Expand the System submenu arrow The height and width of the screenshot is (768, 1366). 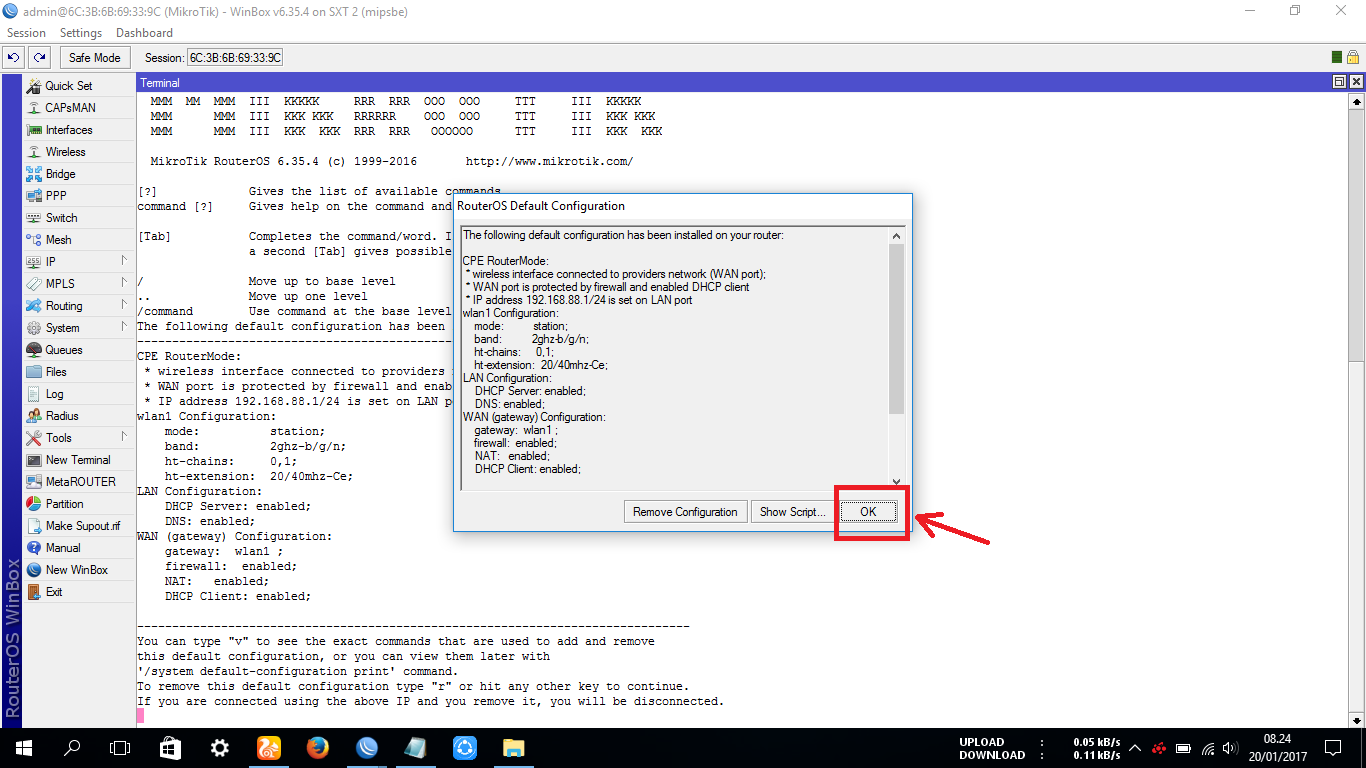coord(124,327)
